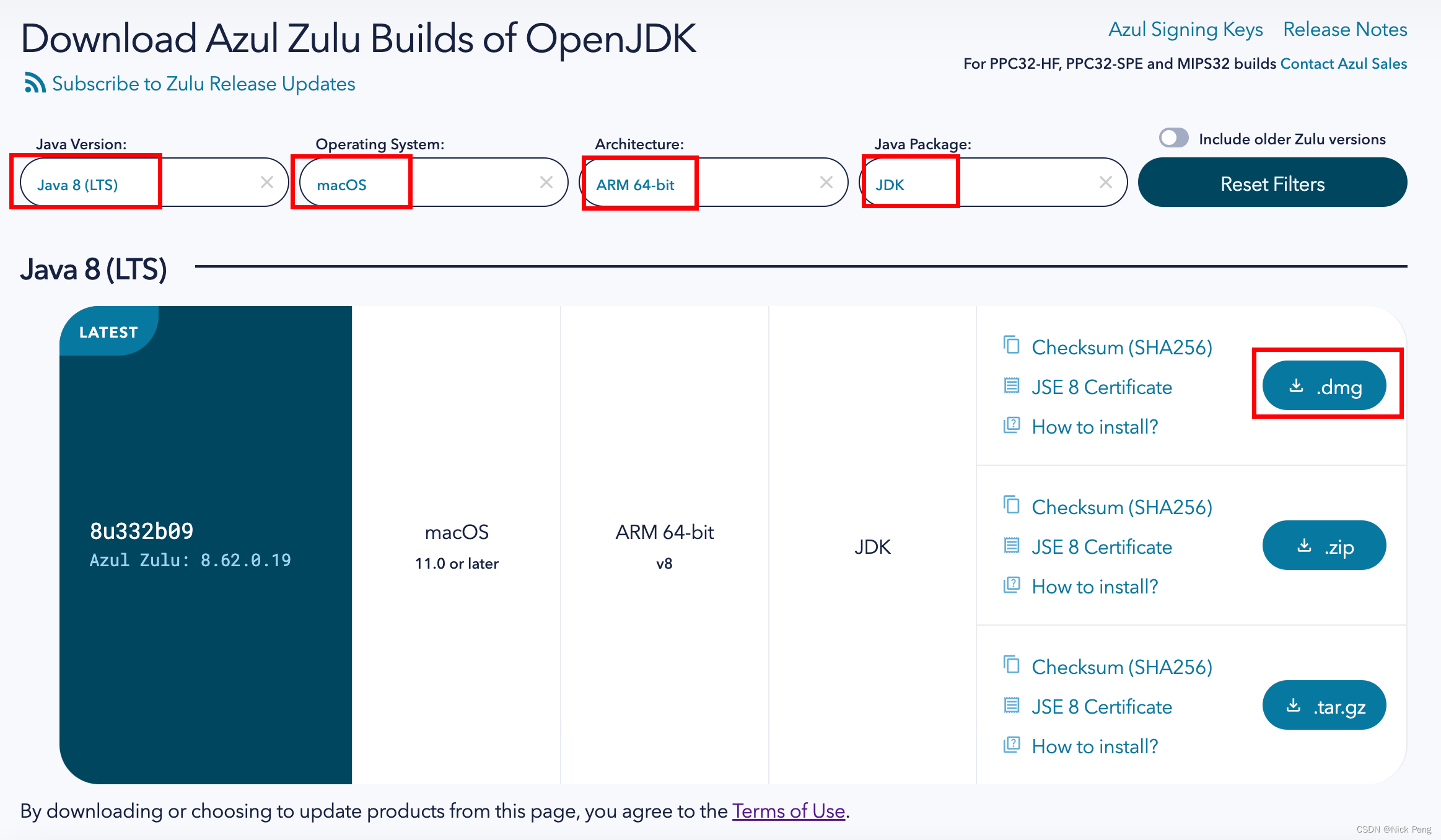Toggle Include older Zulu versions switch
The height and width of the screenshot is (840, 1441).
[1173, 138]
